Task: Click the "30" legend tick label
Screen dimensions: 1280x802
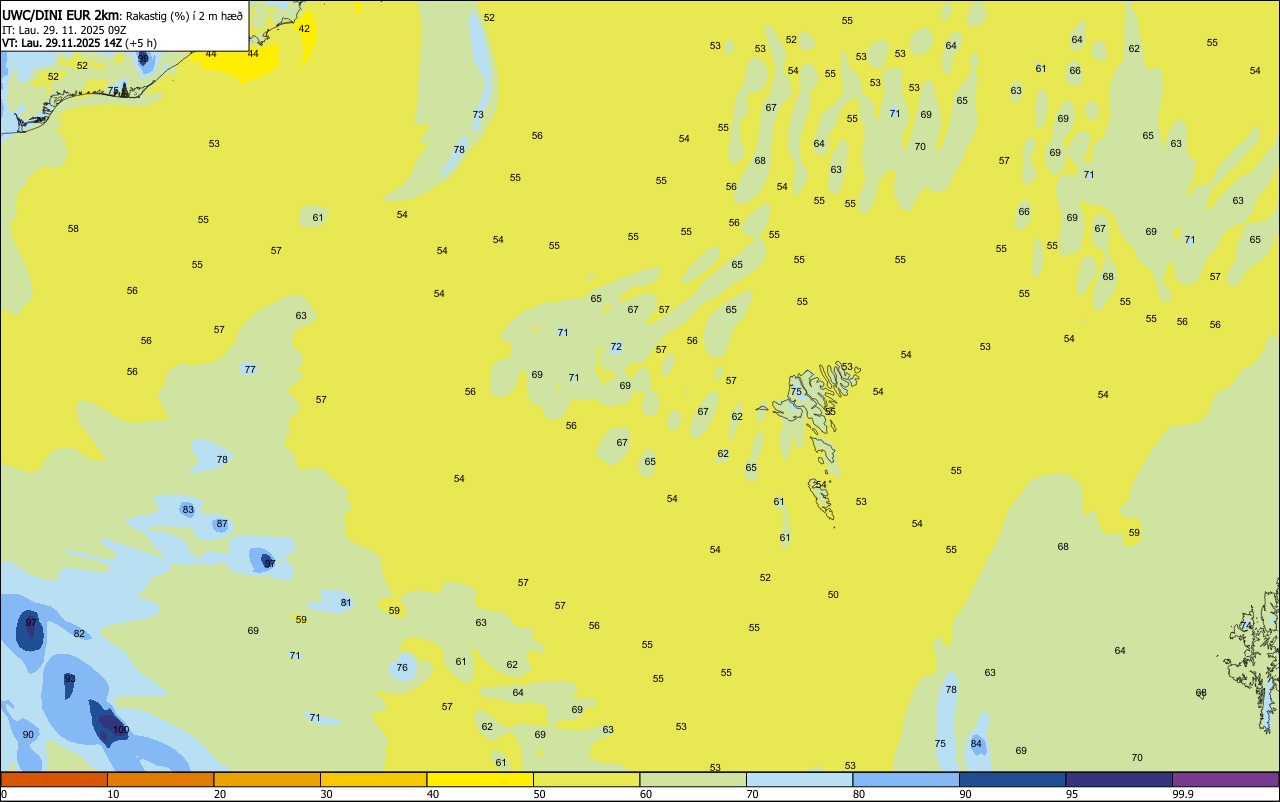Action: click(326, 794)
